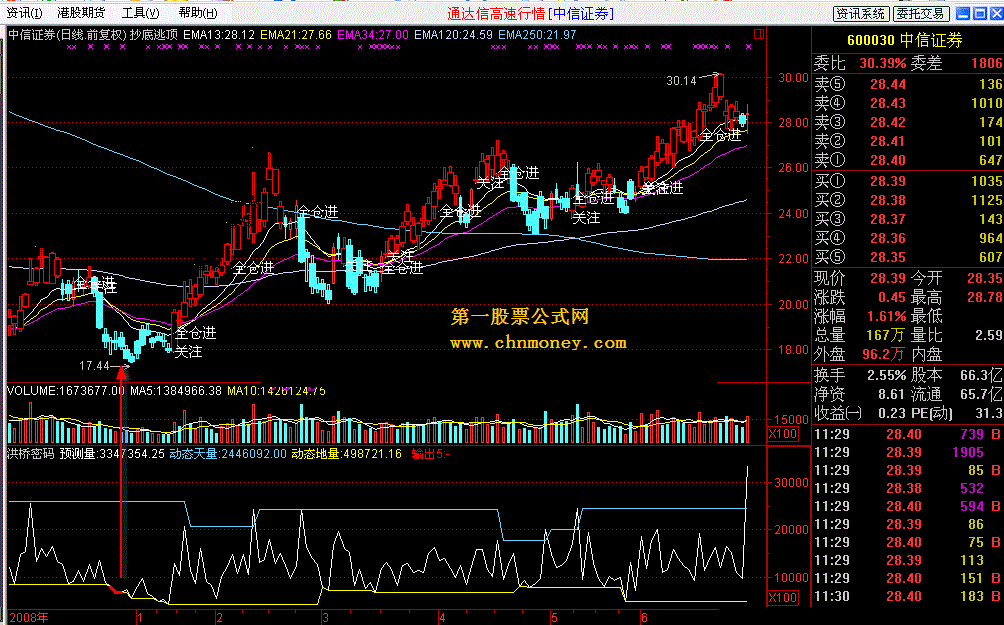This screenshot has height=625, width=1004.
Task: Close the 通达信 window
Action: (x=996, y=13)
